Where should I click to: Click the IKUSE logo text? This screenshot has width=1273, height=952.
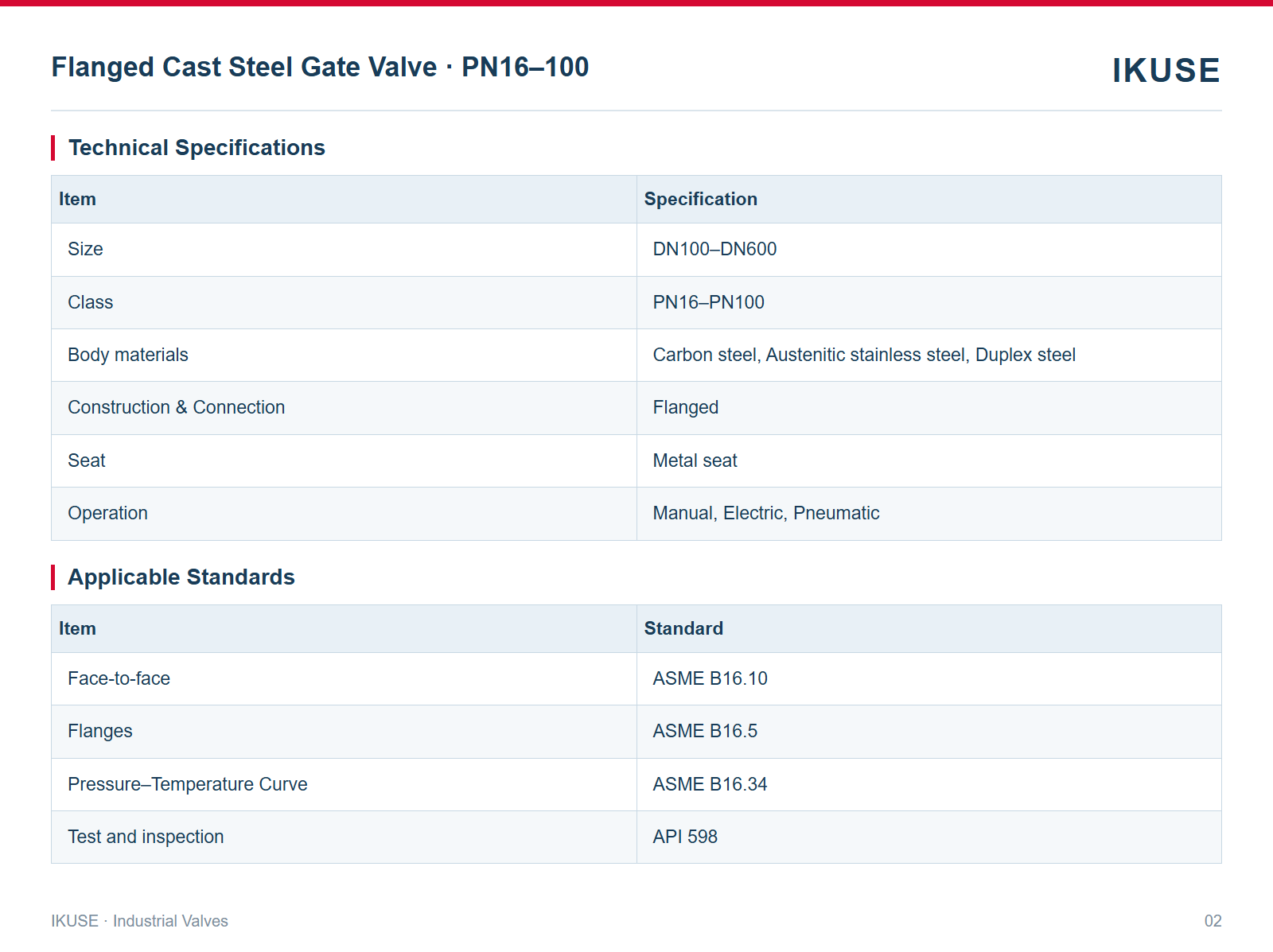pyautogui.click(x=1166, y=71)
